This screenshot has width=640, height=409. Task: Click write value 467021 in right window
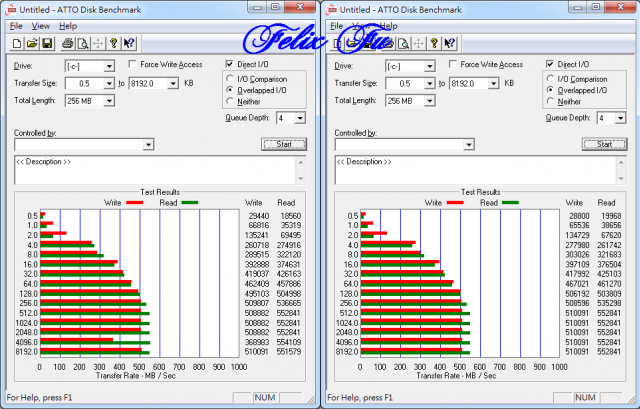point(577,284)
